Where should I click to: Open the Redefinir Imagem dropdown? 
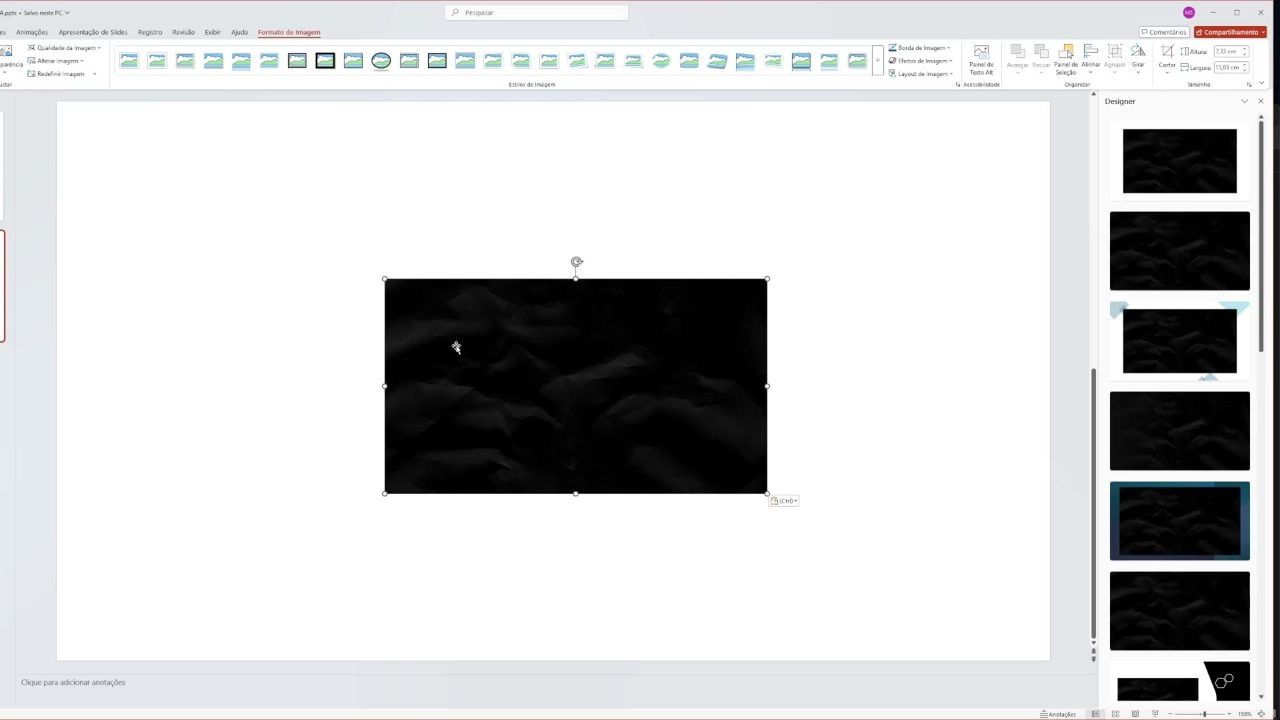coord(62,74)
